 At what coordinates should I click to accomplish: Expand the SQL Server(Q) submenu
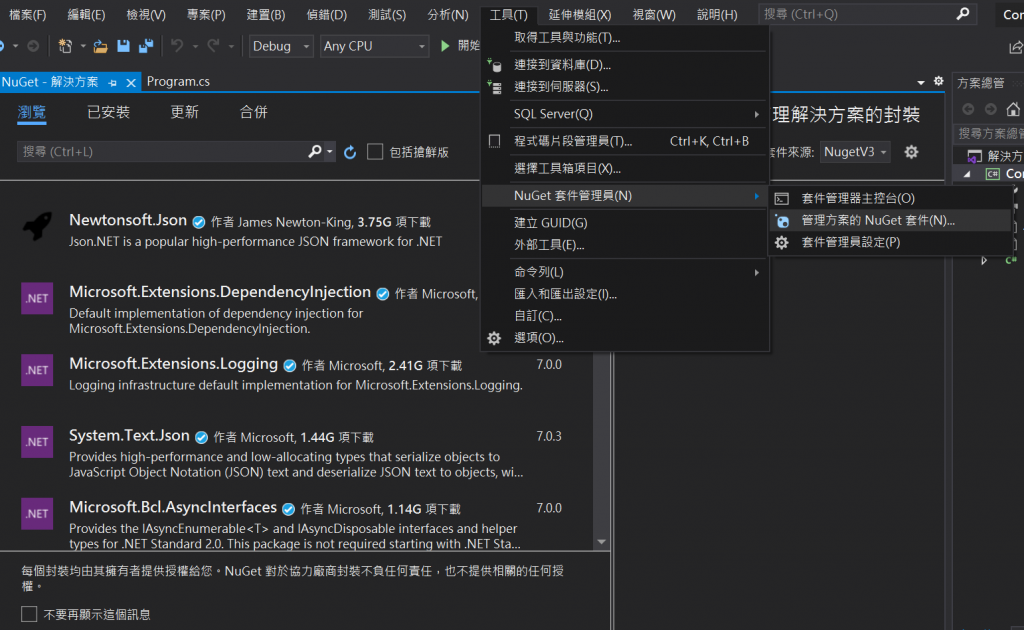tap(625, 114)
